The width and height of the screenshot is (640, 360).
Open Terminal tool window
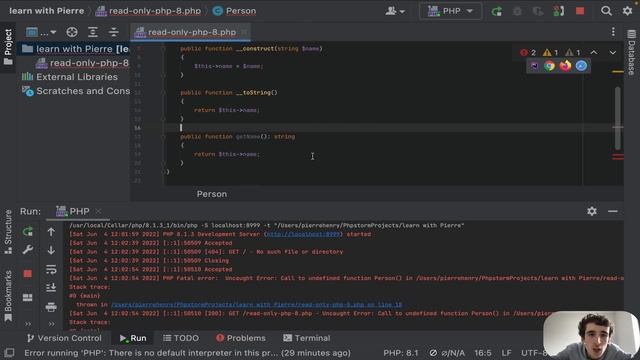point(307,338)
